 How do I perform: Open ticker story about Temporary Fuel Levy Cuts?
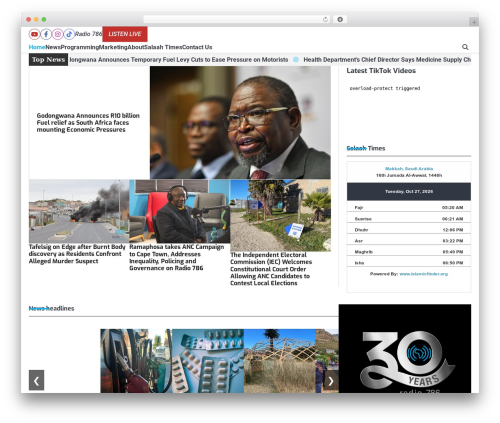pos(179,60)
